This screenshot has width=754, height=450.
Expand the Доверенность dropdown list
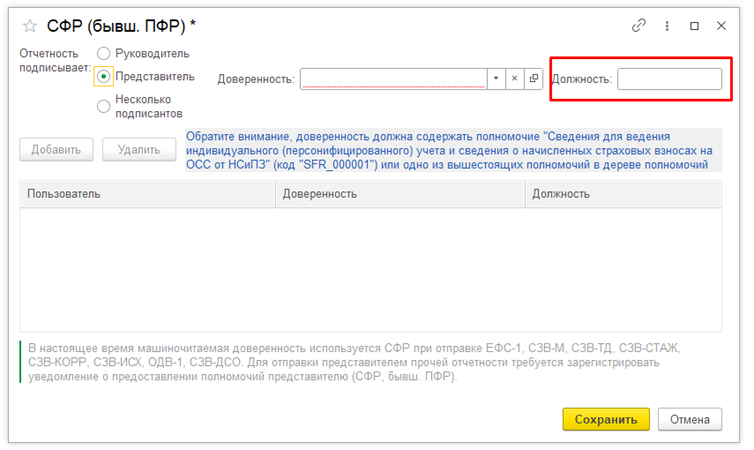click(495, 79)
